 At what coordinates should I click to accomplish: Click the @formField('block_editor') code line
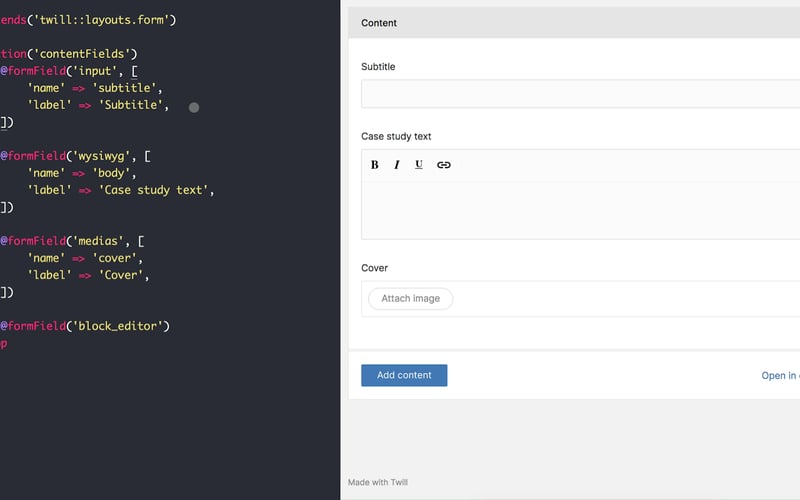(85, 326)
